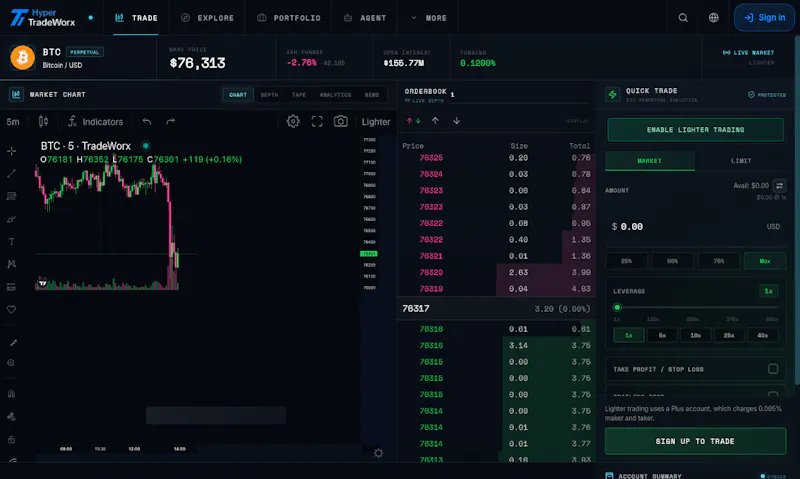Open the 5m timeframe selector

(13, 122)
